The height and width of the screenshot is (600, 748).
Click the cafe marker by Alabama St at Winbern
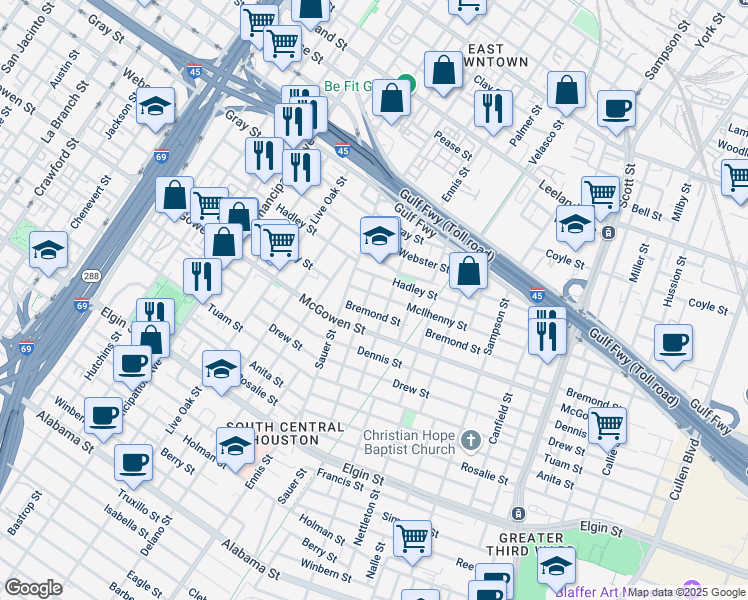[104, 419]
